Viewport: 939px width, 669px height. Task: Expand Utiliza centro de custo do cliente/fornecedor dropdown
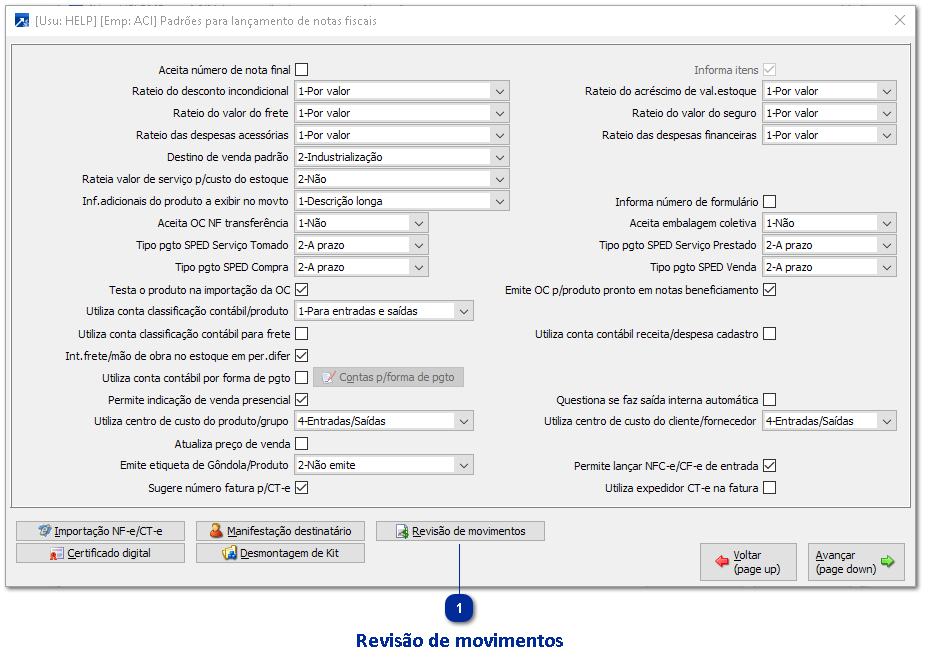point(829,421)
